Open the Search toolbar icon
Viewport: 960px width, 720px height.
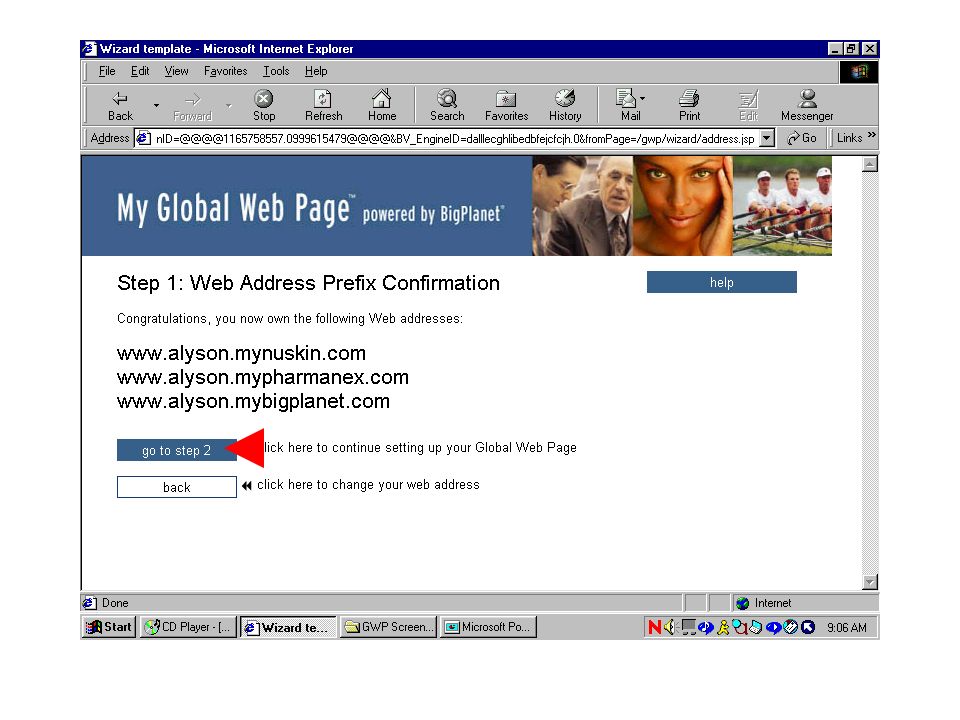(x=447, y=98)
